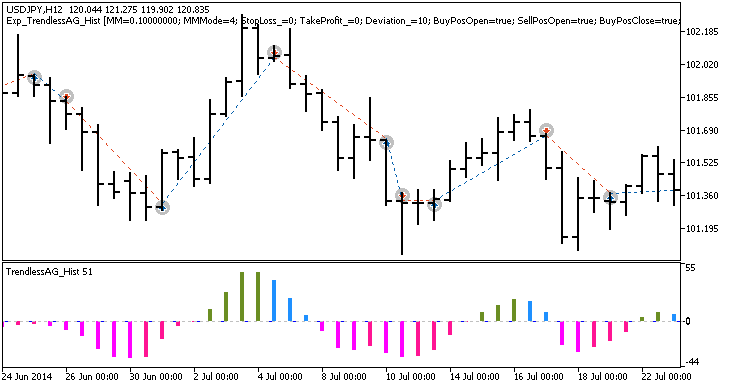Click the 102.185 price axis label

702,32
